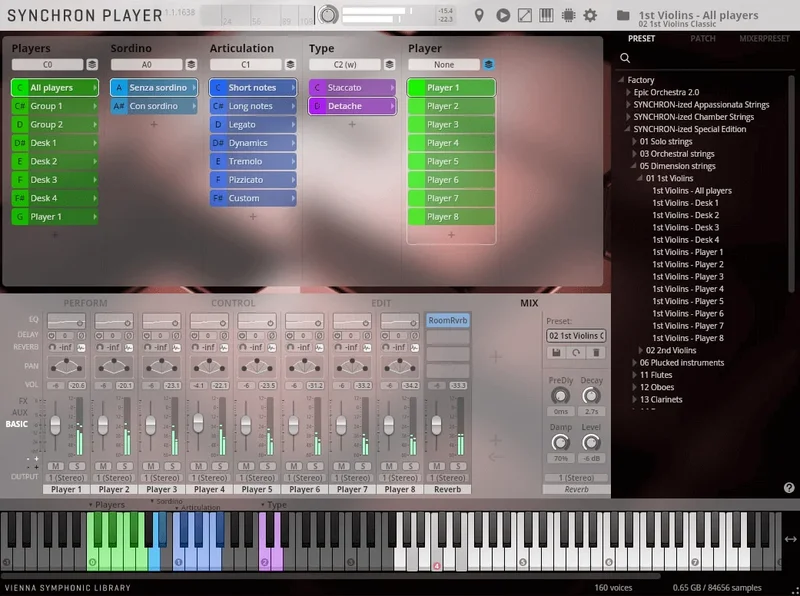Select the Con sordino slot

coord(154,106)
